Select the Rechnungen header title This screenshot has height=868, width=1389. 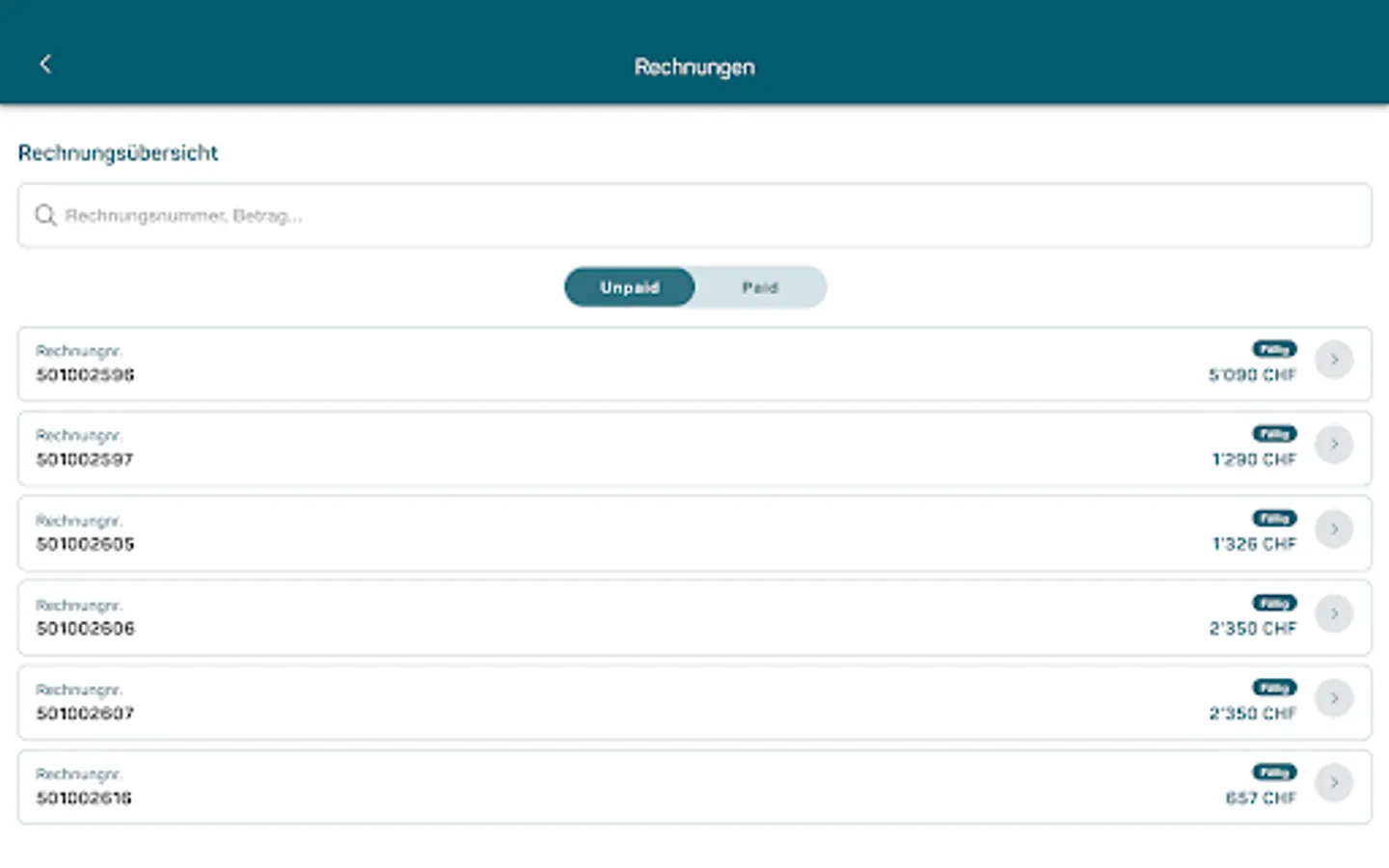694,67
